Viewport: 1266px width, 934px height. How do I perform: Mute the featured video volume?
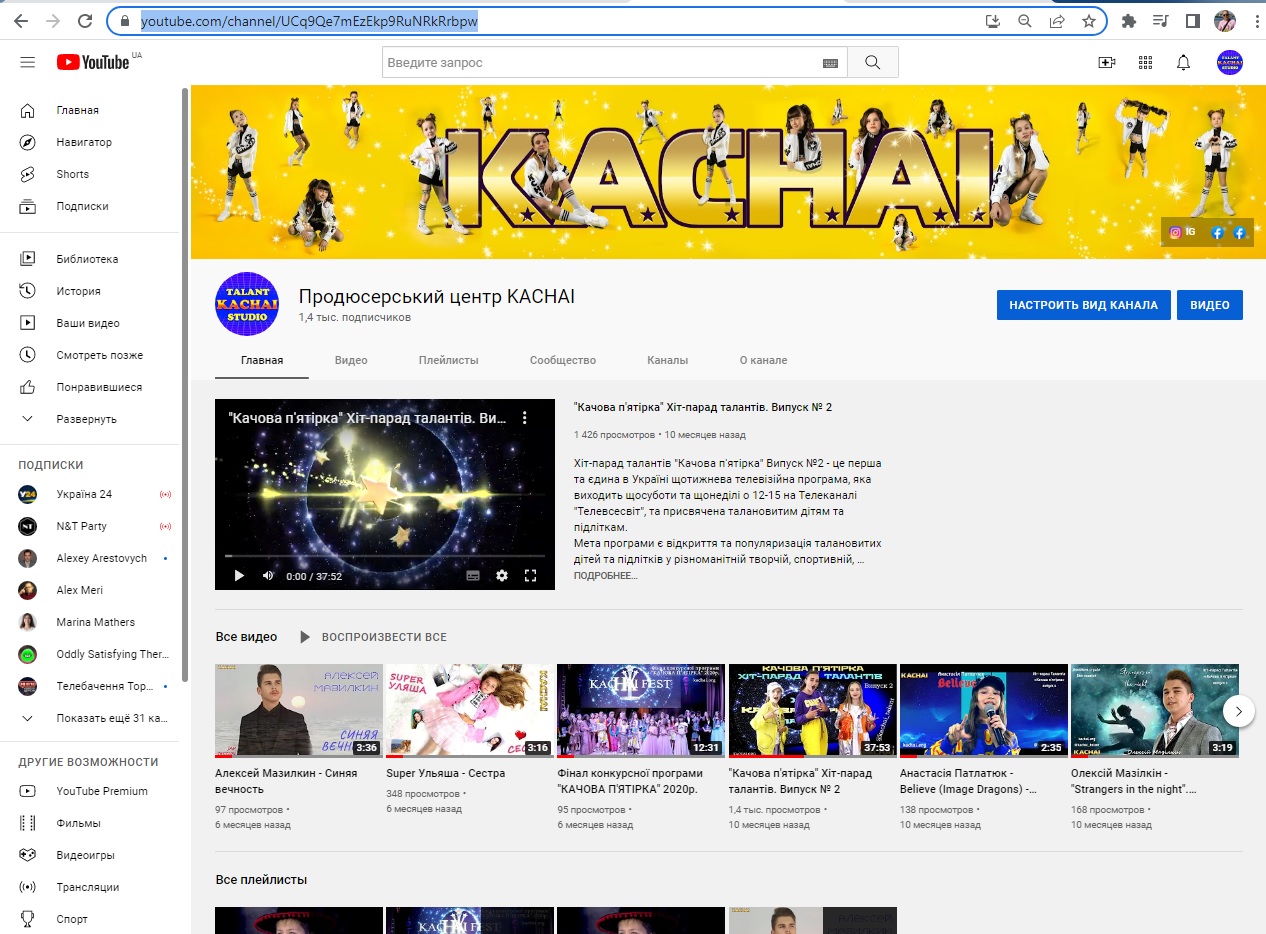pos(268,575)
